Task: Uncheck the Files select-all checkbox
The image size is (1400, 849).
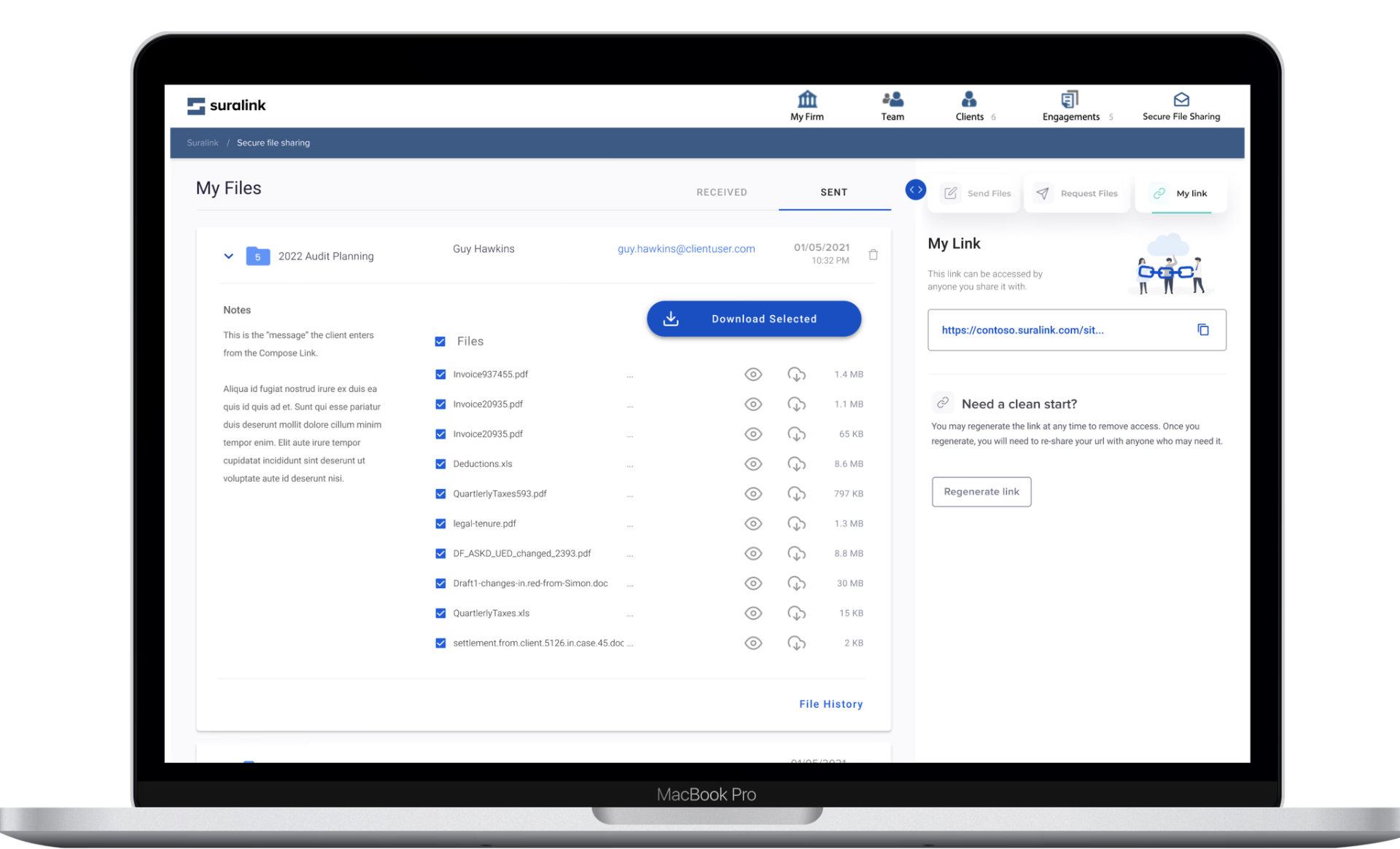Action: point(440,341)
